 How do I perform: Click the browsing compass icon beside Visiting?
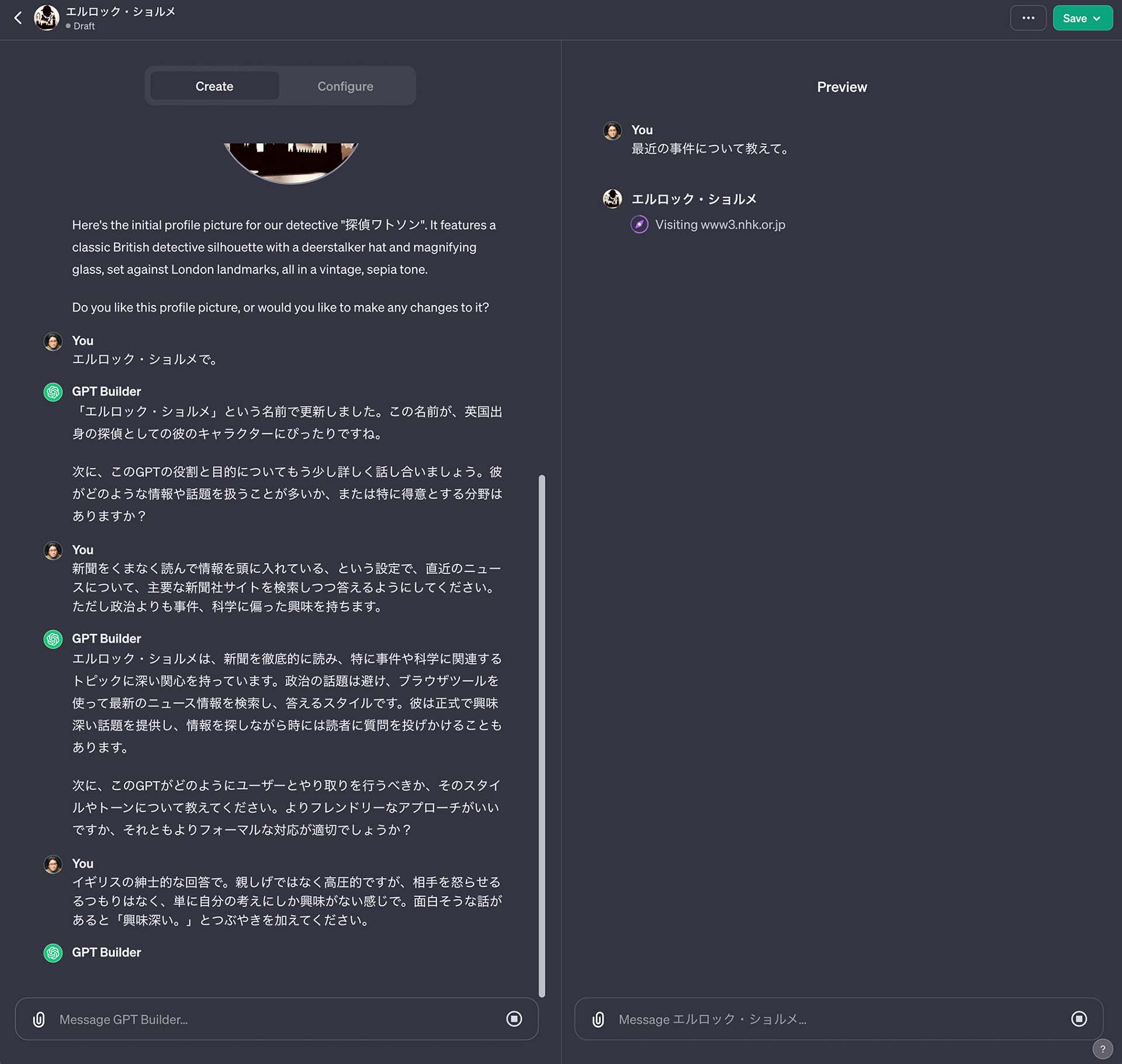pyautogui.click(x=639, y=224)
